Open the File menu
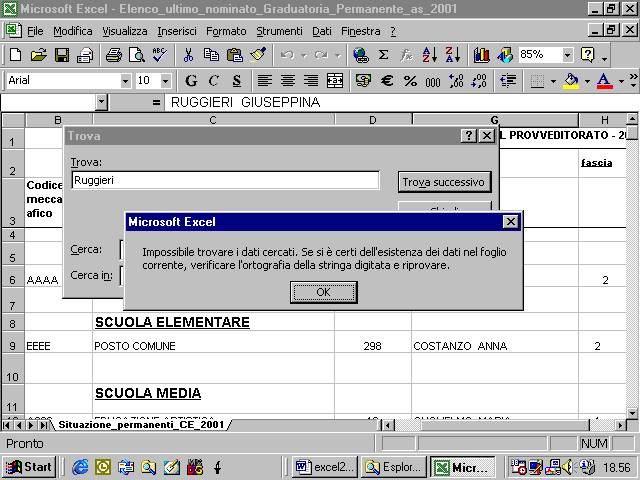The height and width of the screenshot is (480, 640). 35,31
